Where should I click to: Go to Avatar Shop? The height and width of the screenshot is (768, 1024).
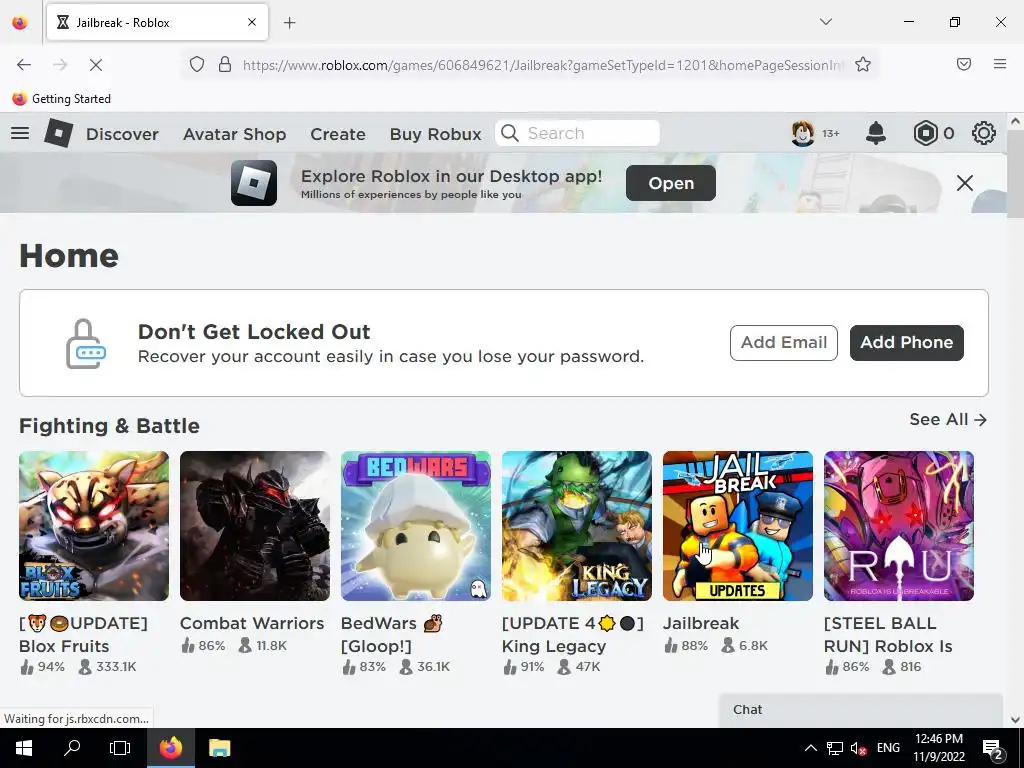[x=234, y=134]
